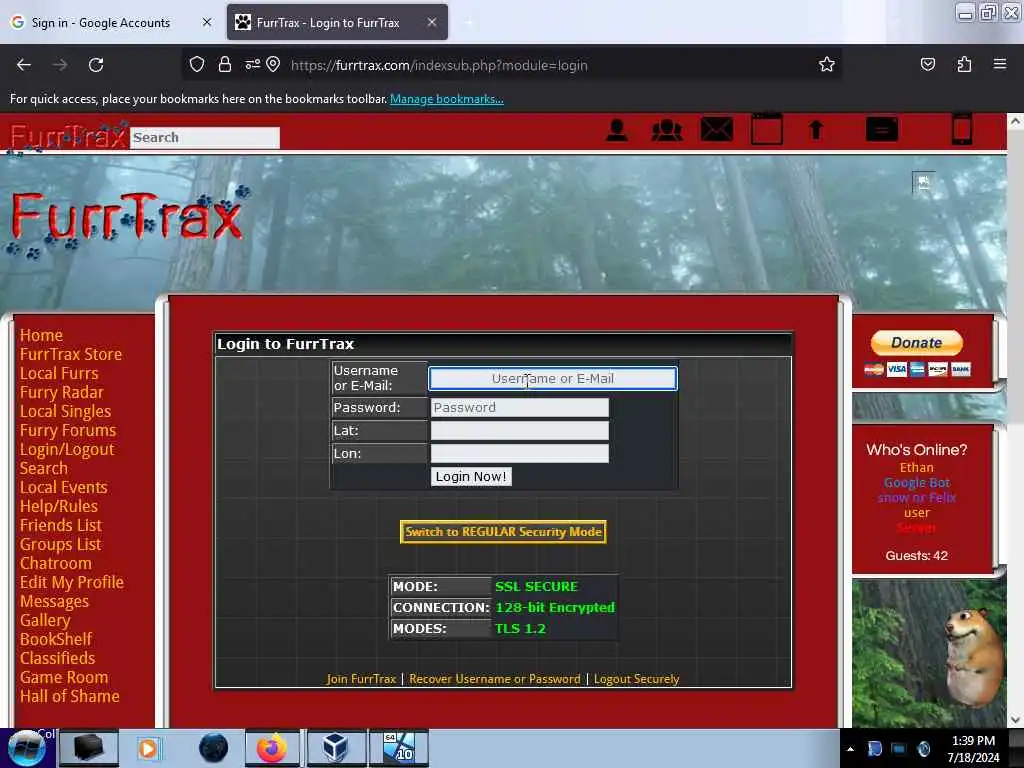This screenshot has height=768, width=1024.
Task: Click the broken image icon on banner
Action: pyautogui.click(x=923, y=183)
